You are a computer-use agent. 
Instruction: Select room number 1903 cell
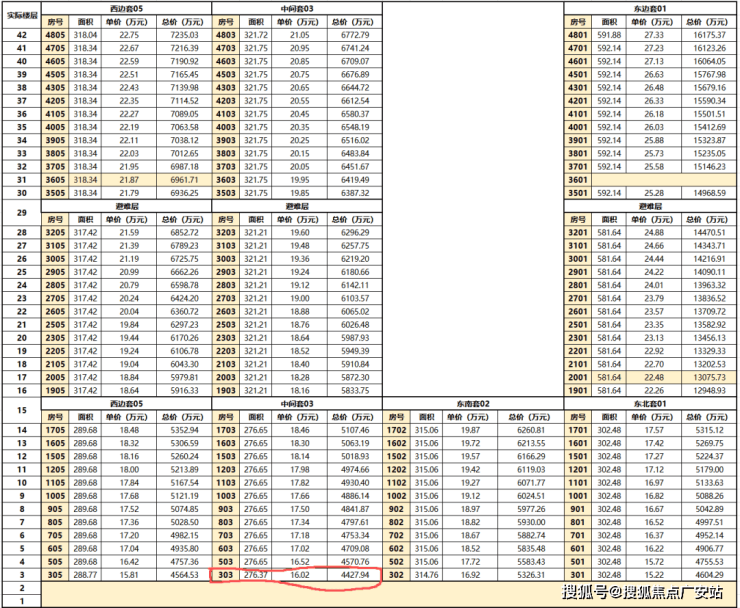pos(226,390)
